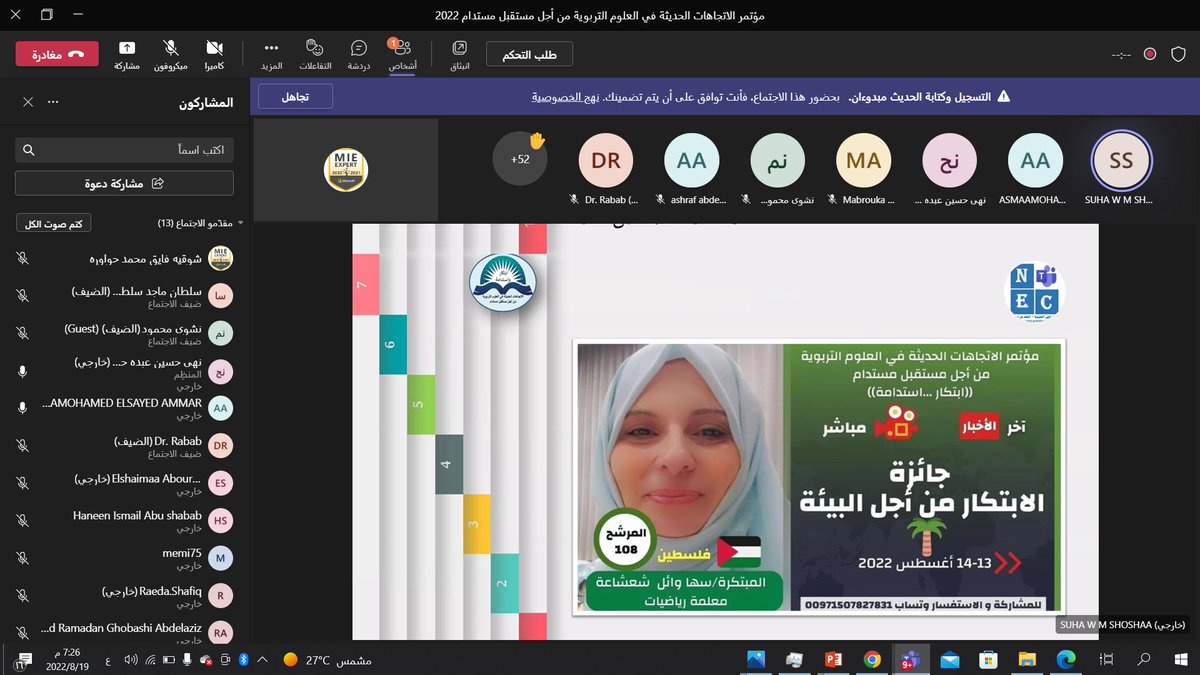Click the سا avatar of سلطان ماجد
This screenshot has height=675, width=1200.
click(220, 296)
